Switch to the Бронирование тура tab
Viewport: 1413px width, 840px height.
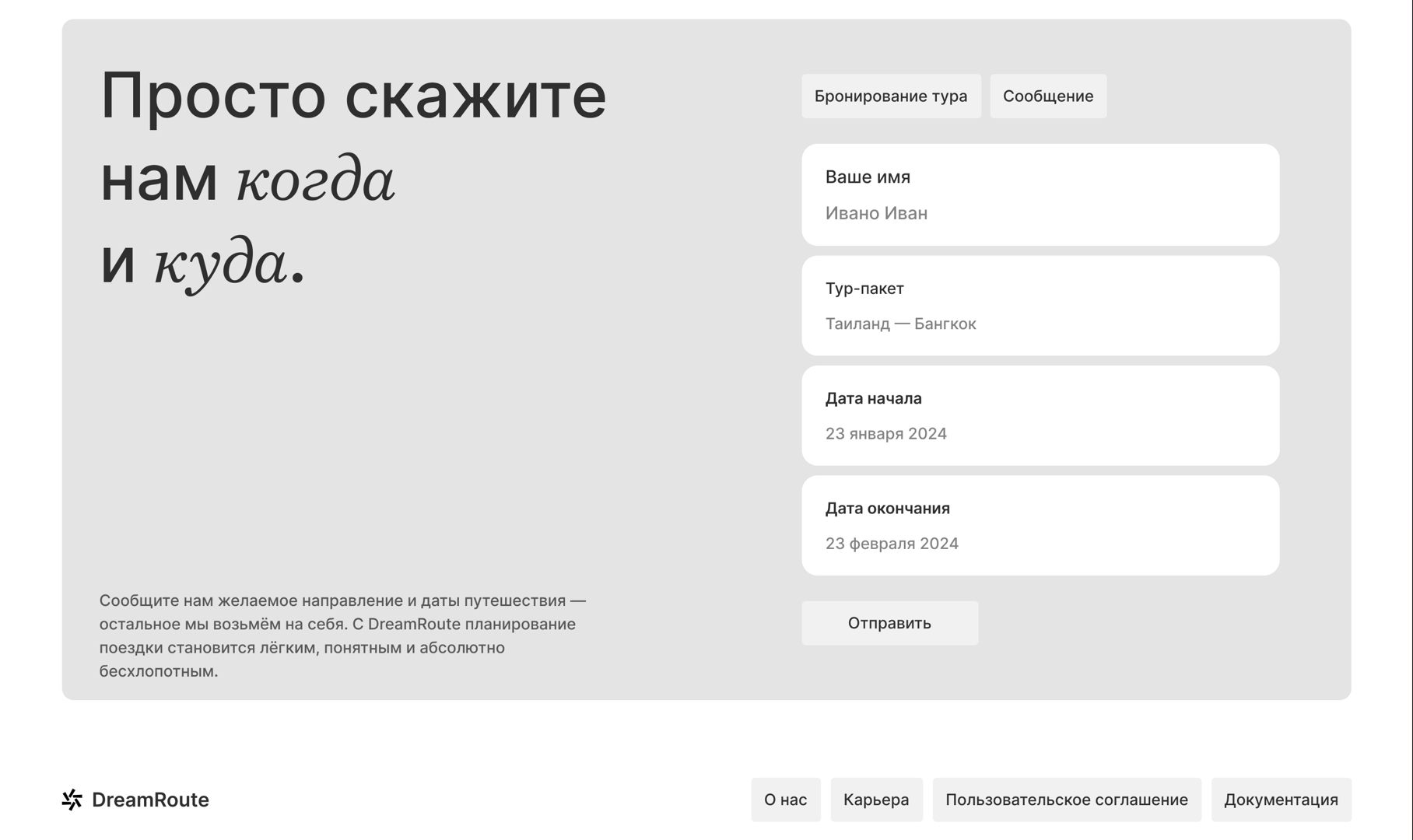coord(891,96)
